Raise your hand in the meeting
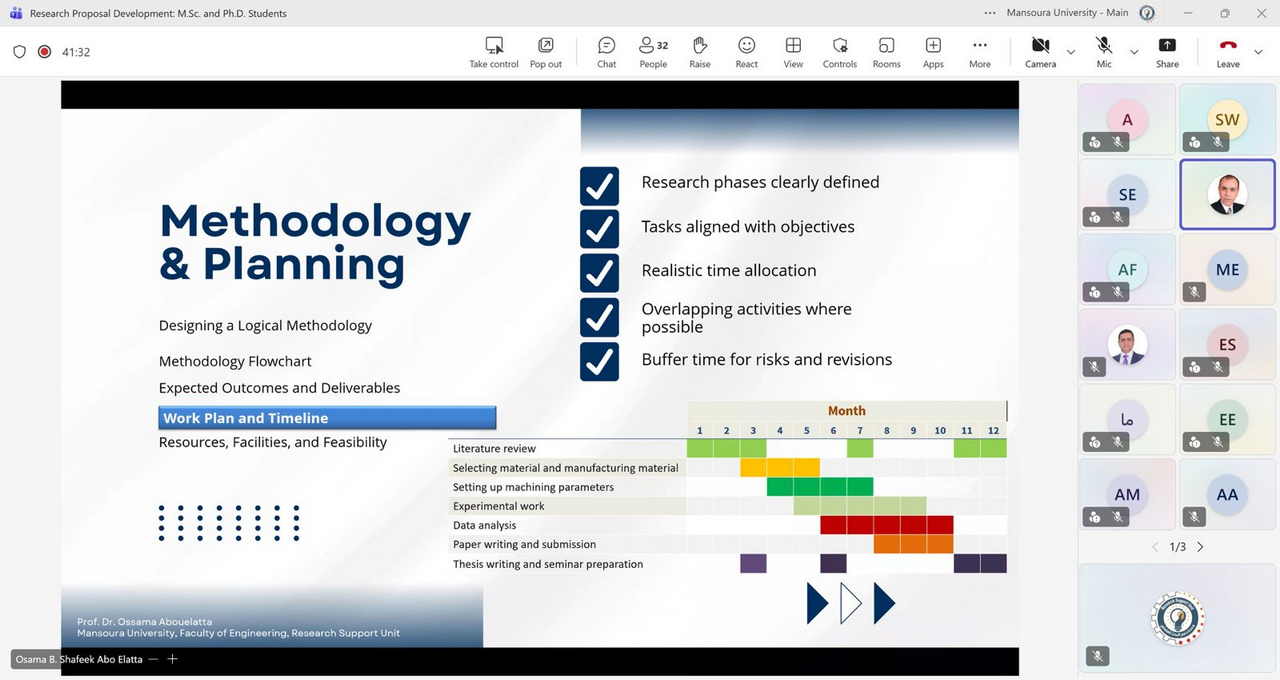This screenshot has height=680, width=1280. point(700,52)
